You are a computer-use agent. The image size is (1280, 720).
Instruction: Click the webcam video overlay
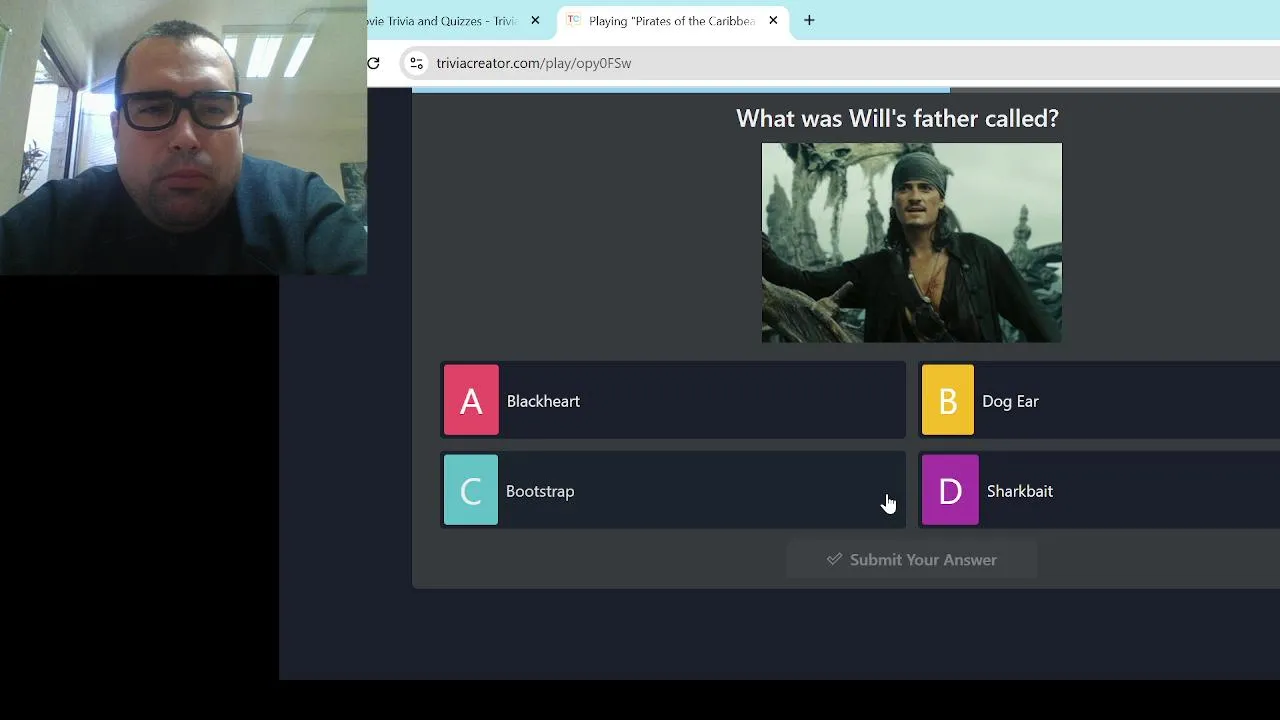(183, 137)
